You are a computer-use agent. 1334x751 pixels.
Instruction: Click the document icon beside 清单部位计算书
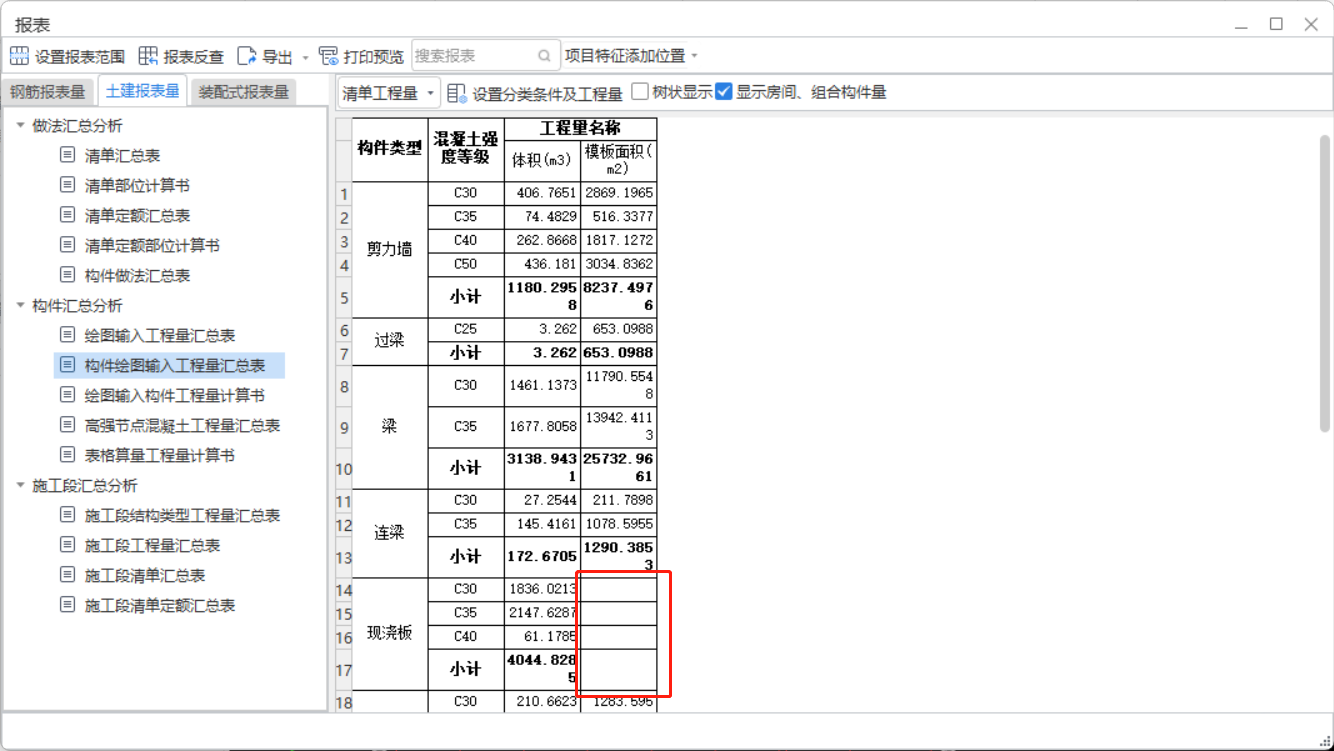click(x=67, y=185)
